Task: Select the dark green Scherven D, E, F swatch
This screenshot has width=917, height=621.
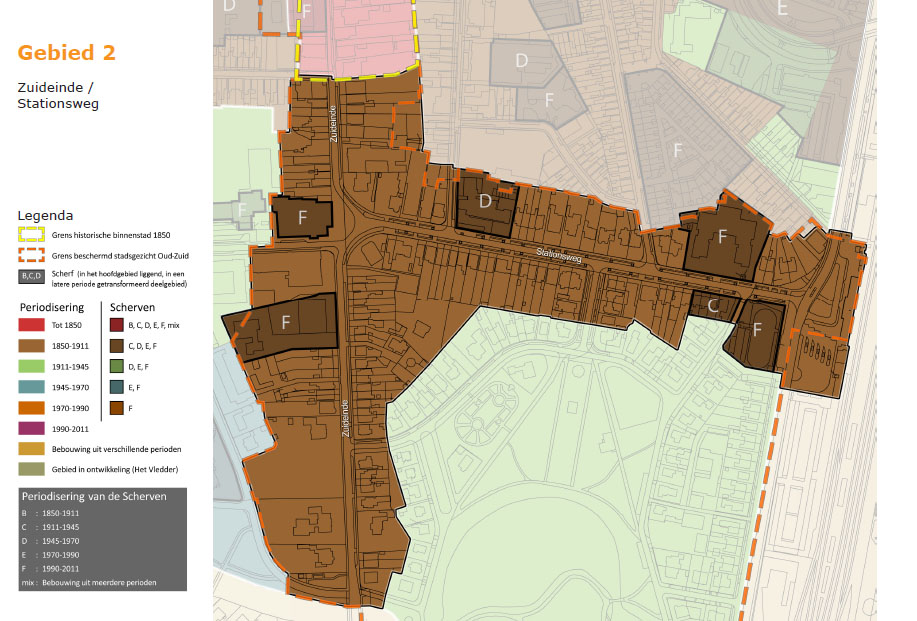Action: pyautogui.click(x=117, y=367)
